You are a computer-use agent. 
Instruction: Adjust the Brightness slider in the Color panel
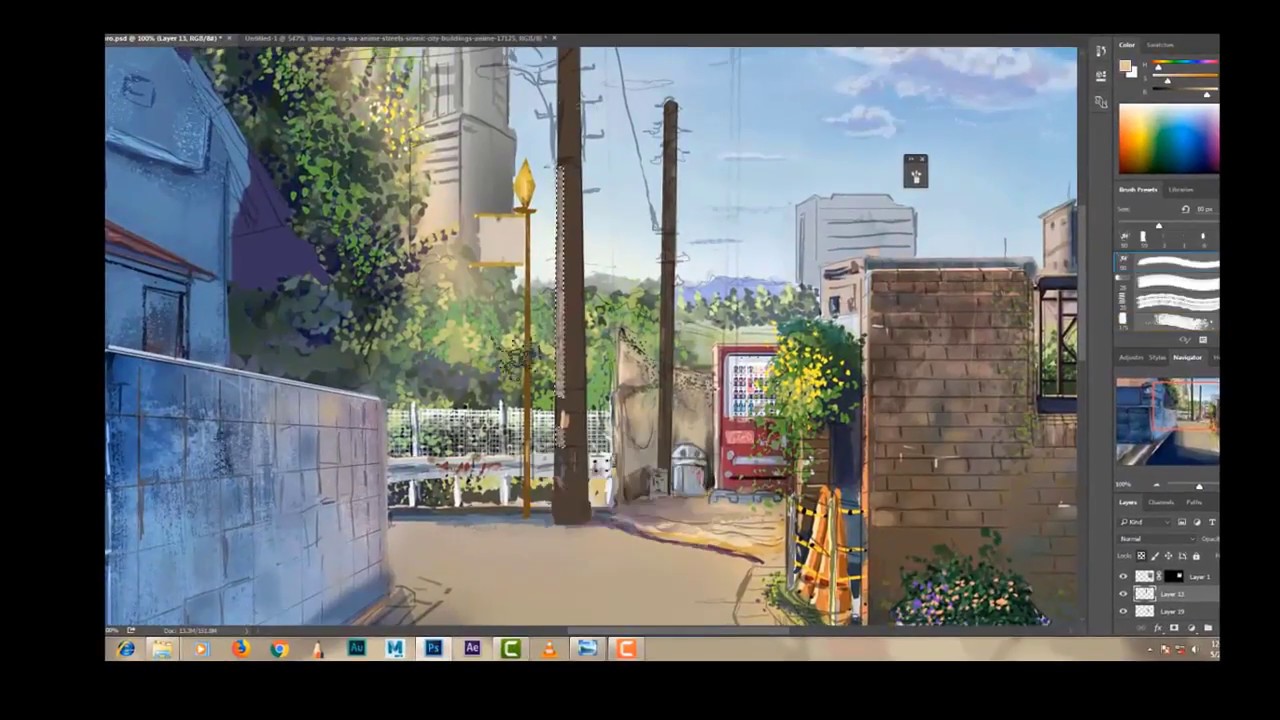(x=1185, y=90)
